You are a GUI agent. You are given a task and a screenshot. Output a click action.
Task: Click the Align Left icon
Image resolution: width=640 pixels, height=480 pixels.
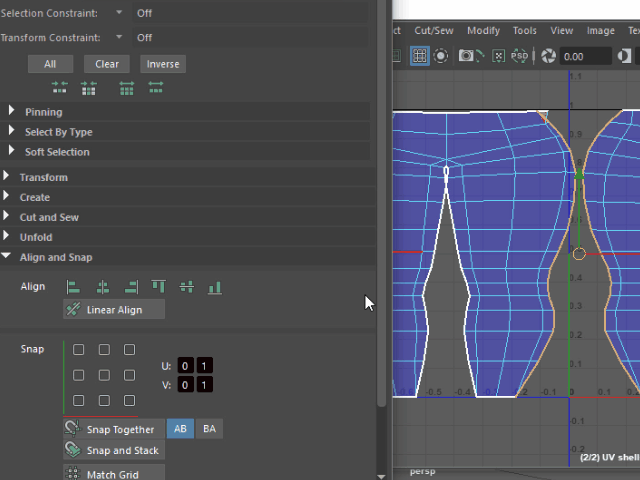[x=73, y=287]
